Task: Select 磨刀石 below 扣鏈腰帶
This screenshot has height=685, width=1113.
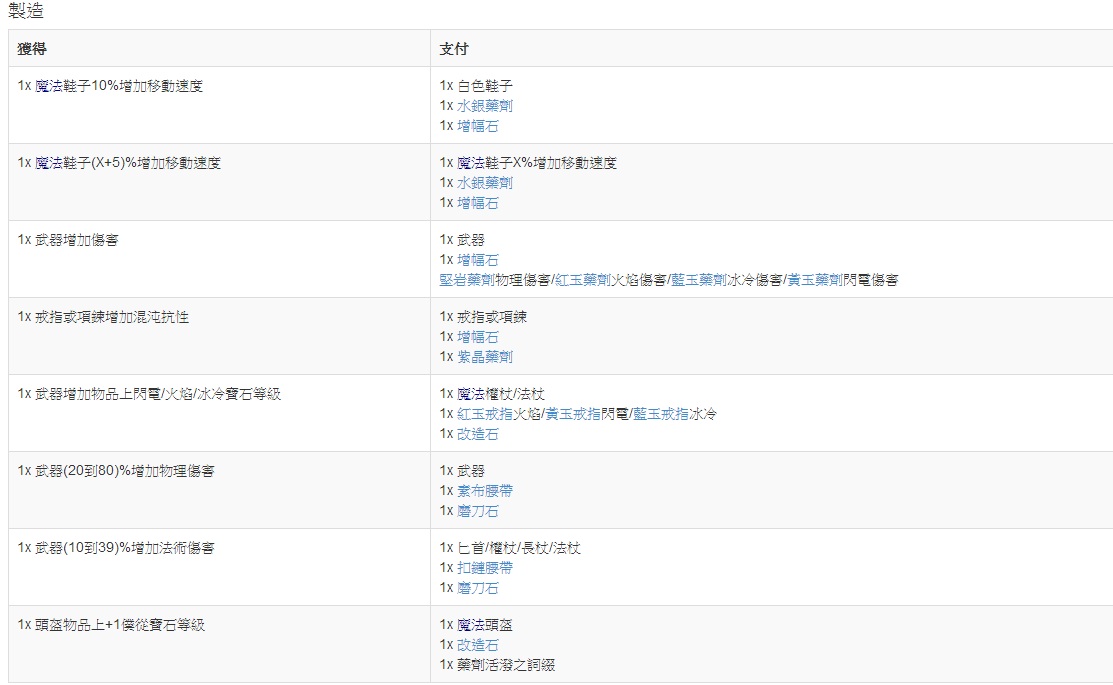Action: (477, 588)
